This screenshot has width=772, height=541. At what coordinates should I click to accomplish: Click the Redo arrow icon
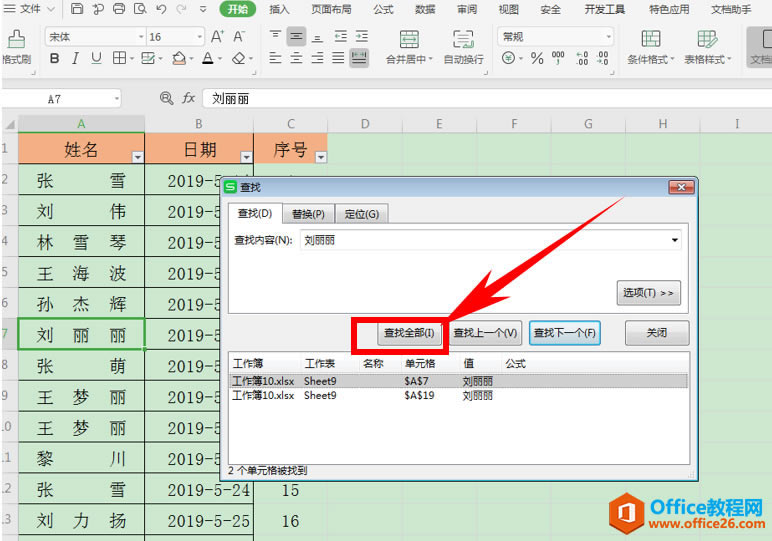[182, 8]
